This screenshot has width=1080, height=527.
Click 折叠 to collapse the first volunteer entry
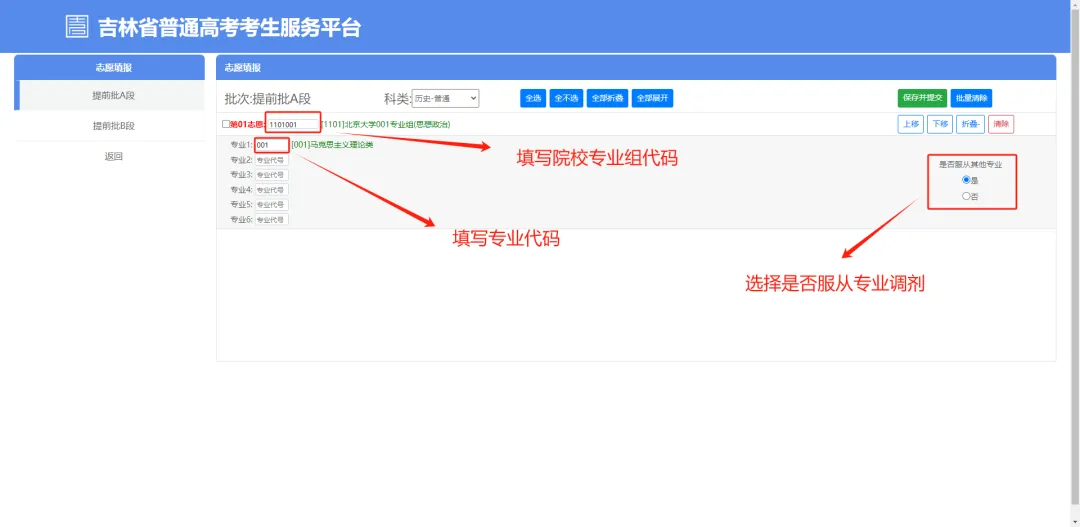970,124
